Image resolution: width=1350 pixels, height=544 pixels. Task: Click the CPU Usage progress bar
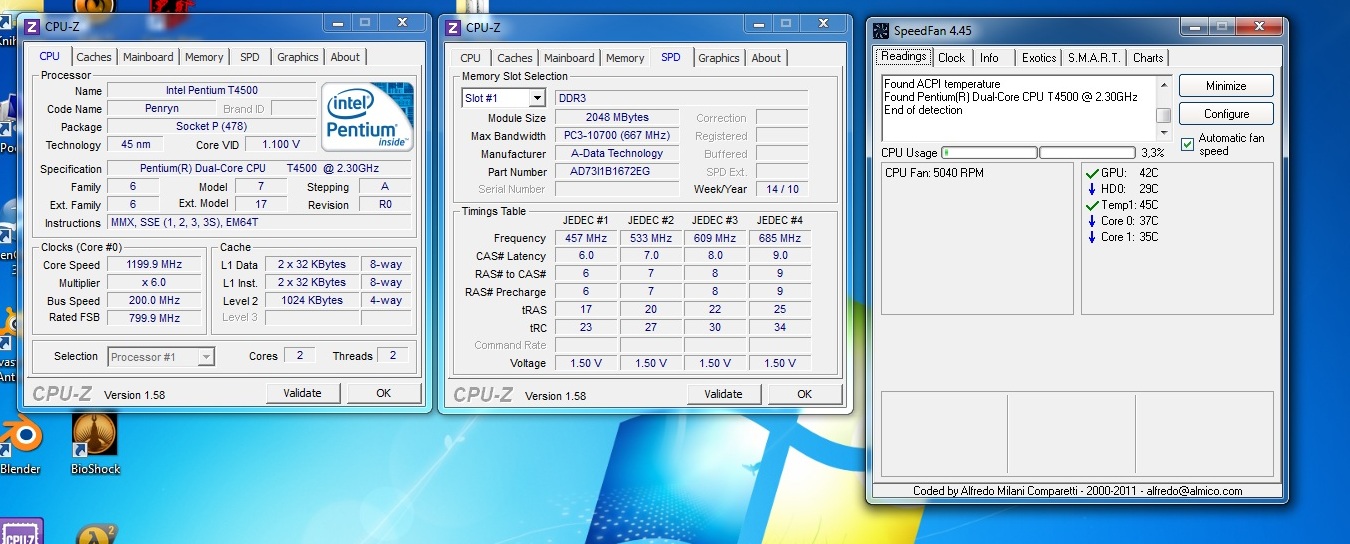pos(989,153)
